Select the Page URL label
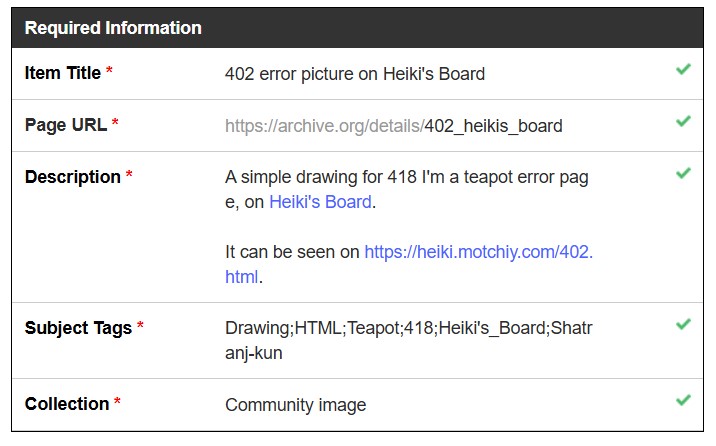The height and width of the screenshot is (446, 716). tap(65, 125)
